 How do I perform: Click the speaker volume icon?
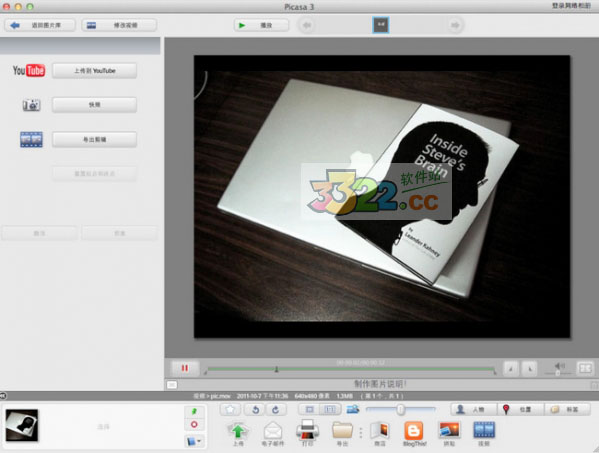coord(559,366)
